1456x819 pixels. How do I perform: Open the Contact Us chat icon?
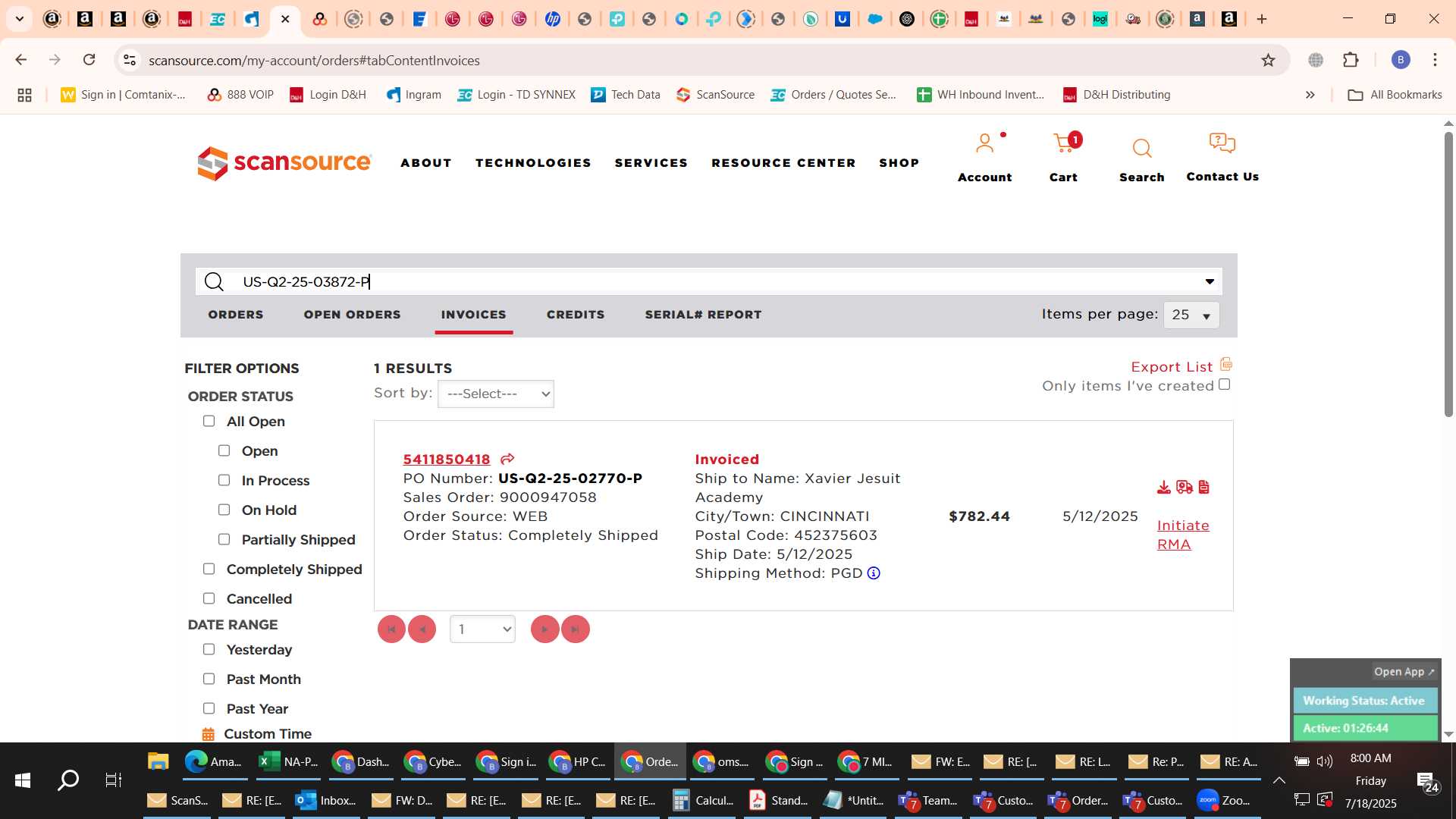(x=1222, y=143)
